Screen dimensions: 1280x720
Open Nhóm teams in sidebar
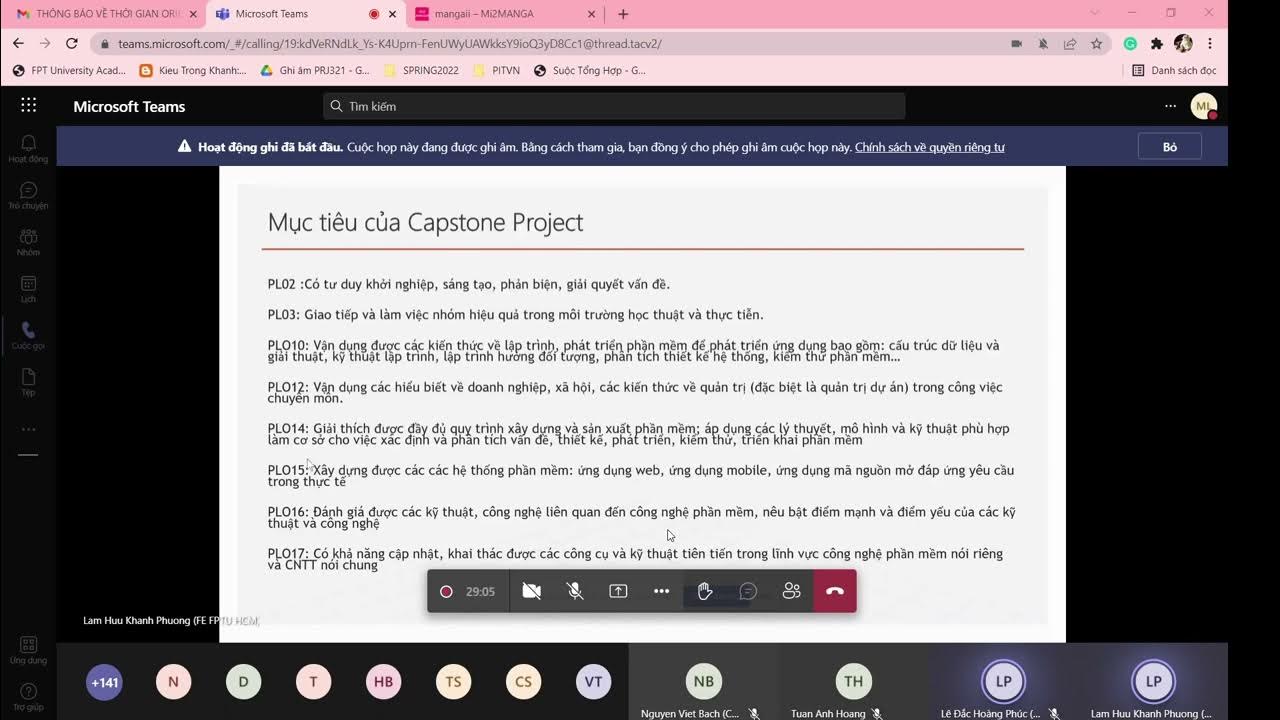(x=28, y=242)
